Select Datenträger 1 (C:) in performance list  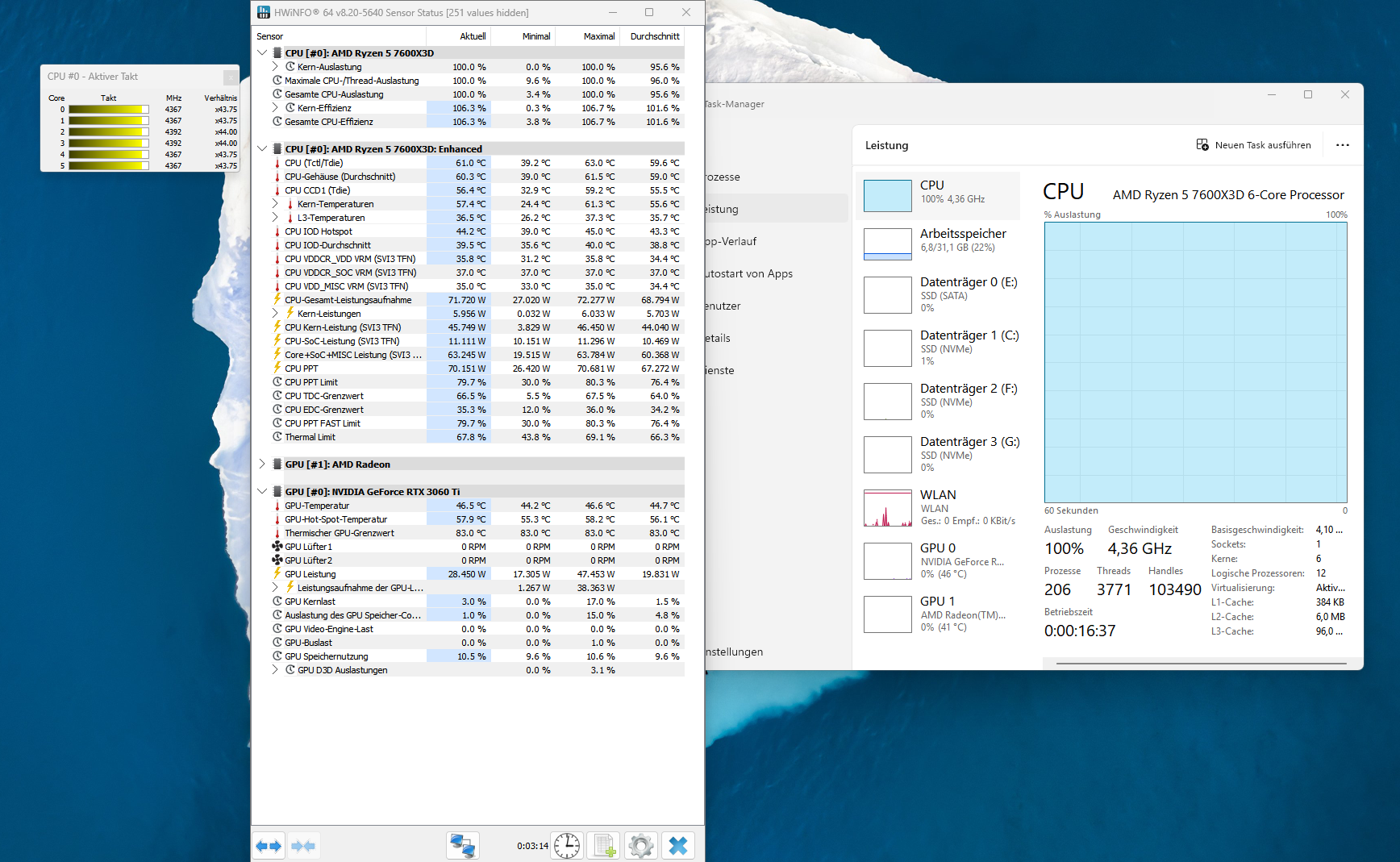[x=938, y=348]
